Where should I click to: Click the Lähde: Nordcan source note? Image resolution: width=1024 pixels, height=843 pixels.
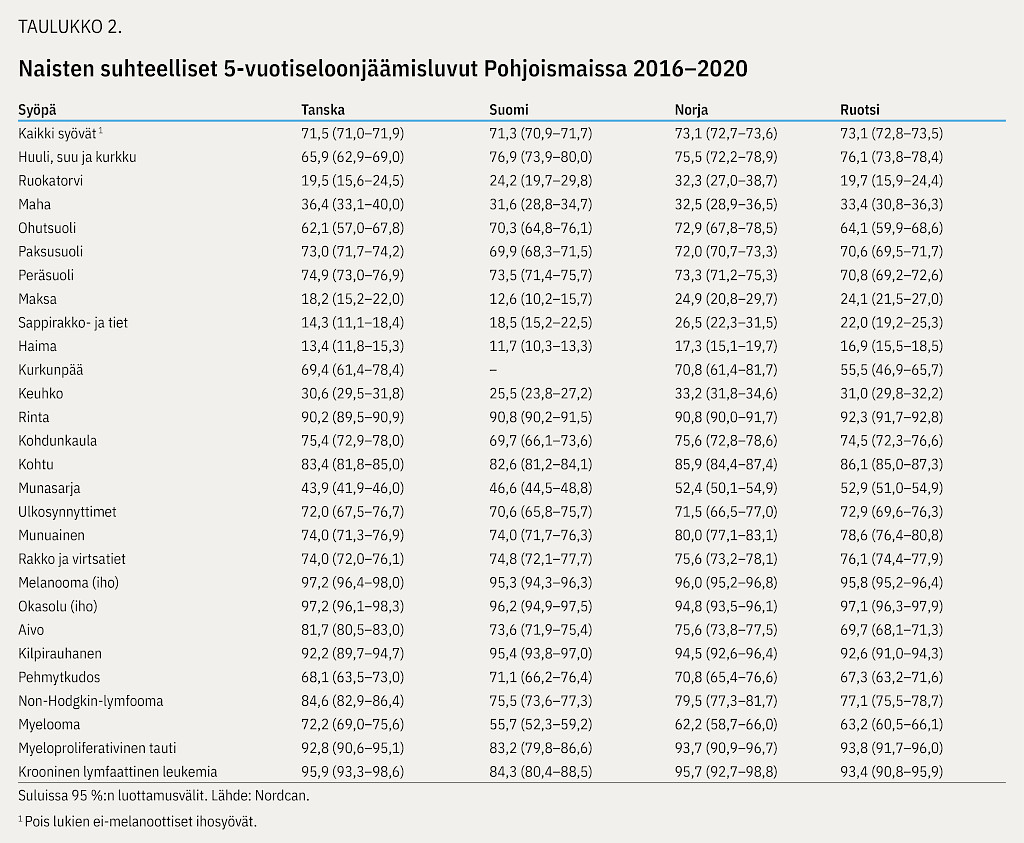[268, 797]
